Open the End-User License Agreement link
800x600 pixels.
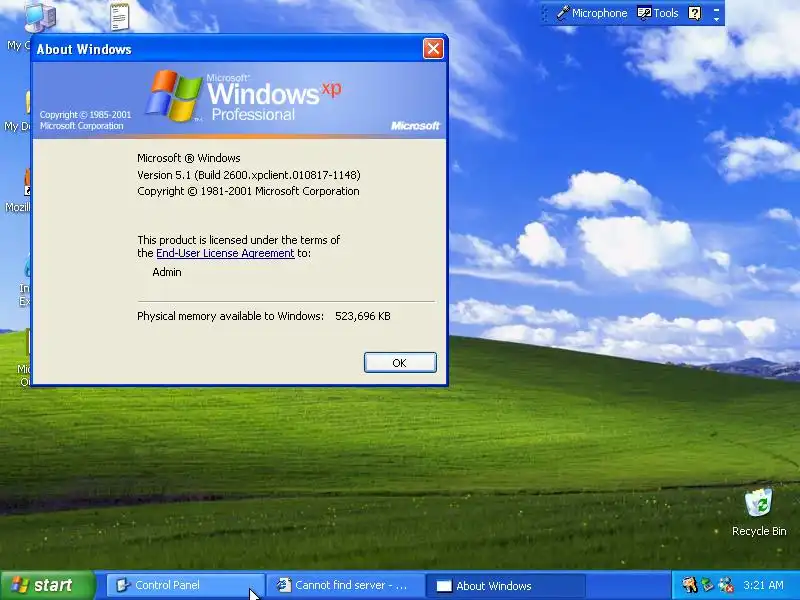coord(225,253)
